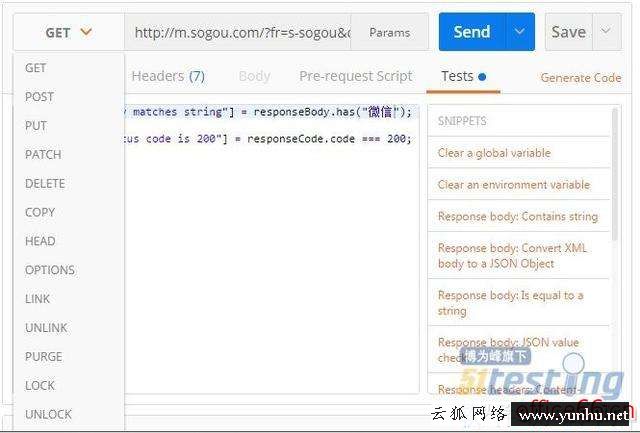Switch to the Body tab
This screenshot has width=640, height=433.
coord(255,76)
